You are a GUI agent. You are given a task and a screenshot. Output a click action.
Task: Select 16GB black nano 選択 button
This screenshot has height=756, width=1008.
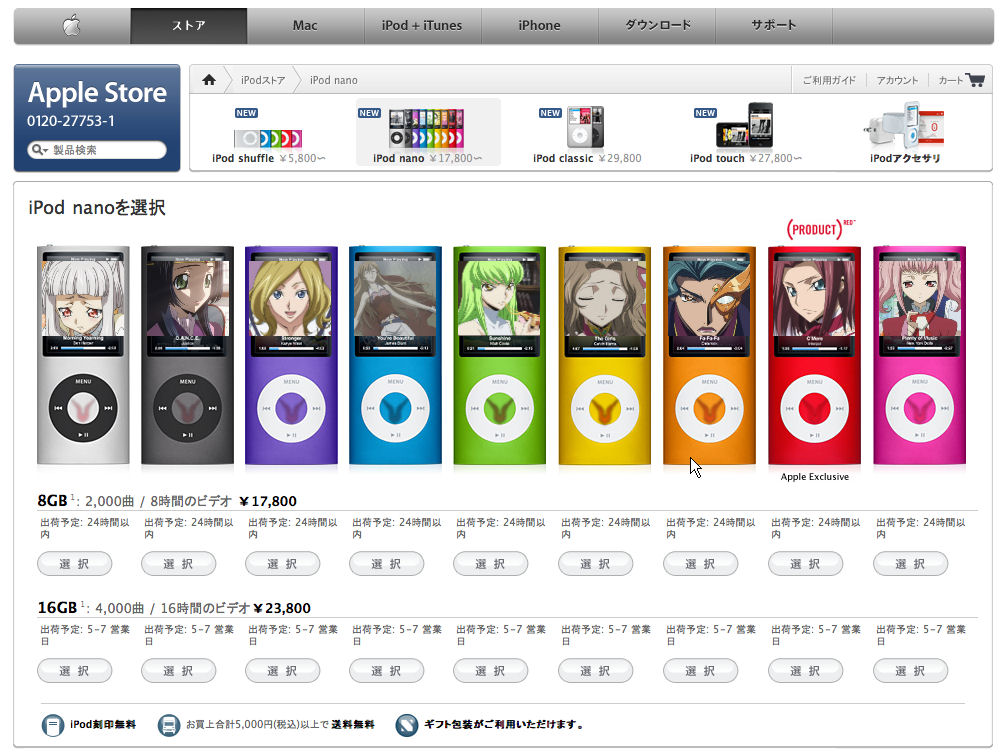(179, 670)
